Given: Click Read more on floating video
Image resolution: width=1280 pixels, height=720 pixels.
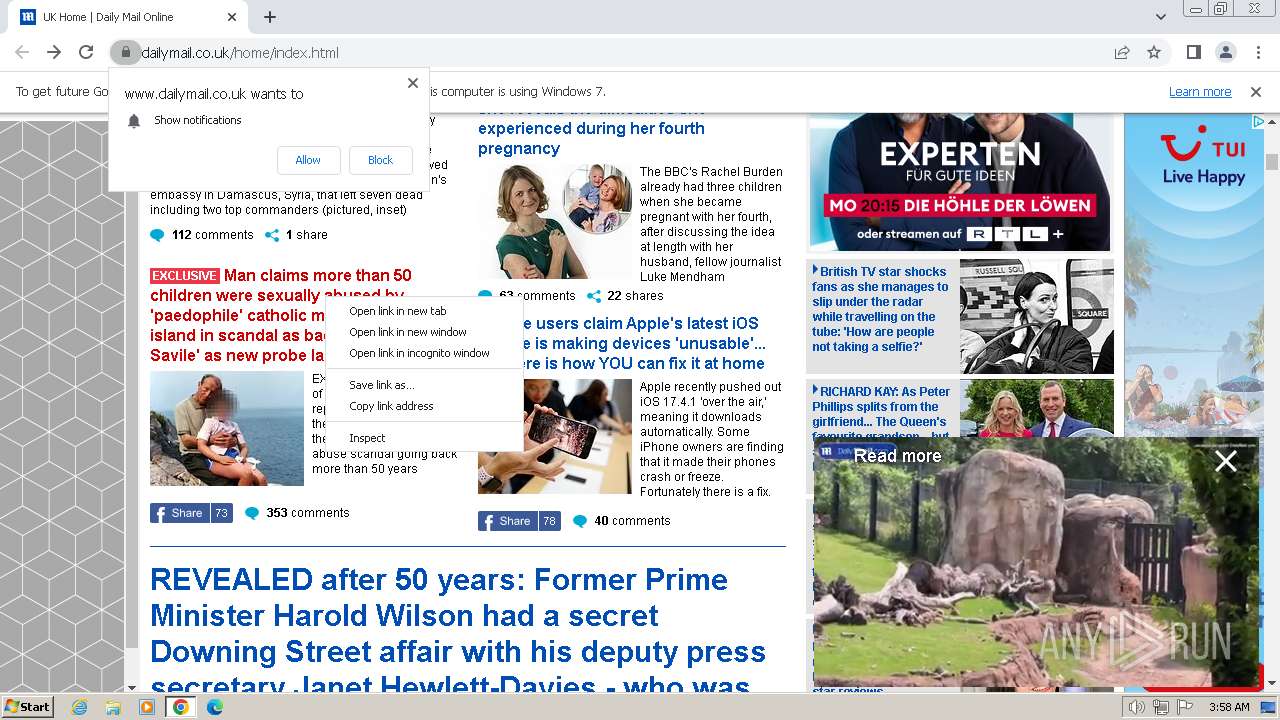Looking at the screenshot, I should click(x=897, y=456).
